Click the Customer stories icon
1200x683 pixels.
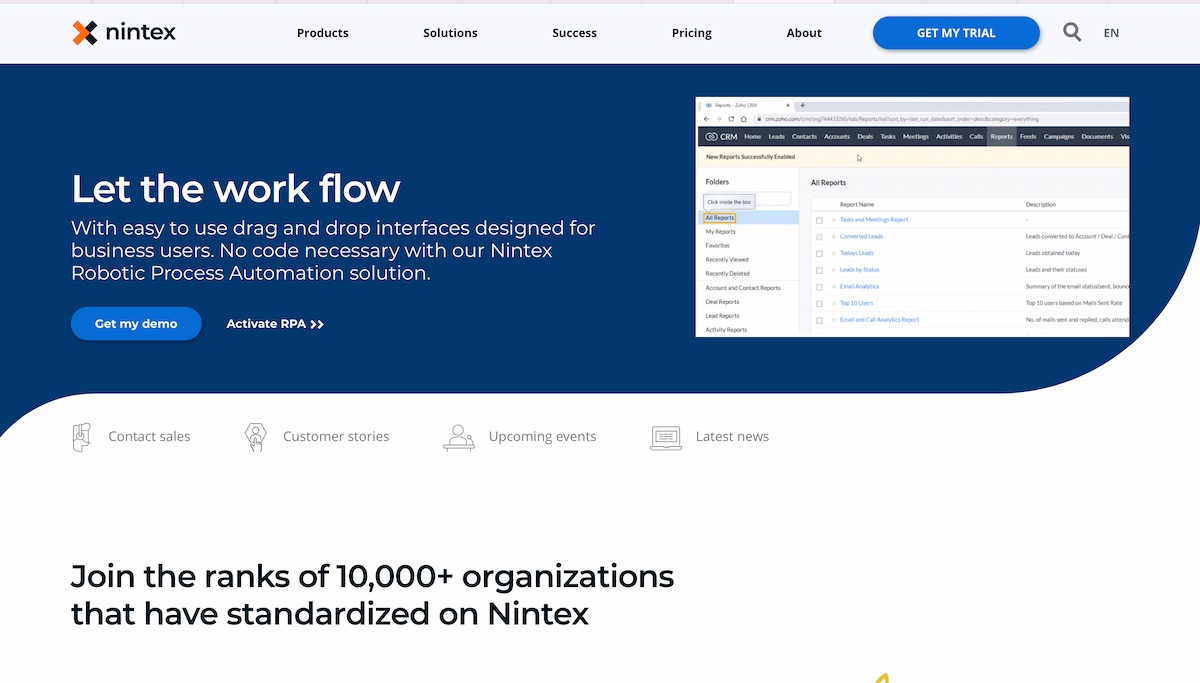coord(255,437)
